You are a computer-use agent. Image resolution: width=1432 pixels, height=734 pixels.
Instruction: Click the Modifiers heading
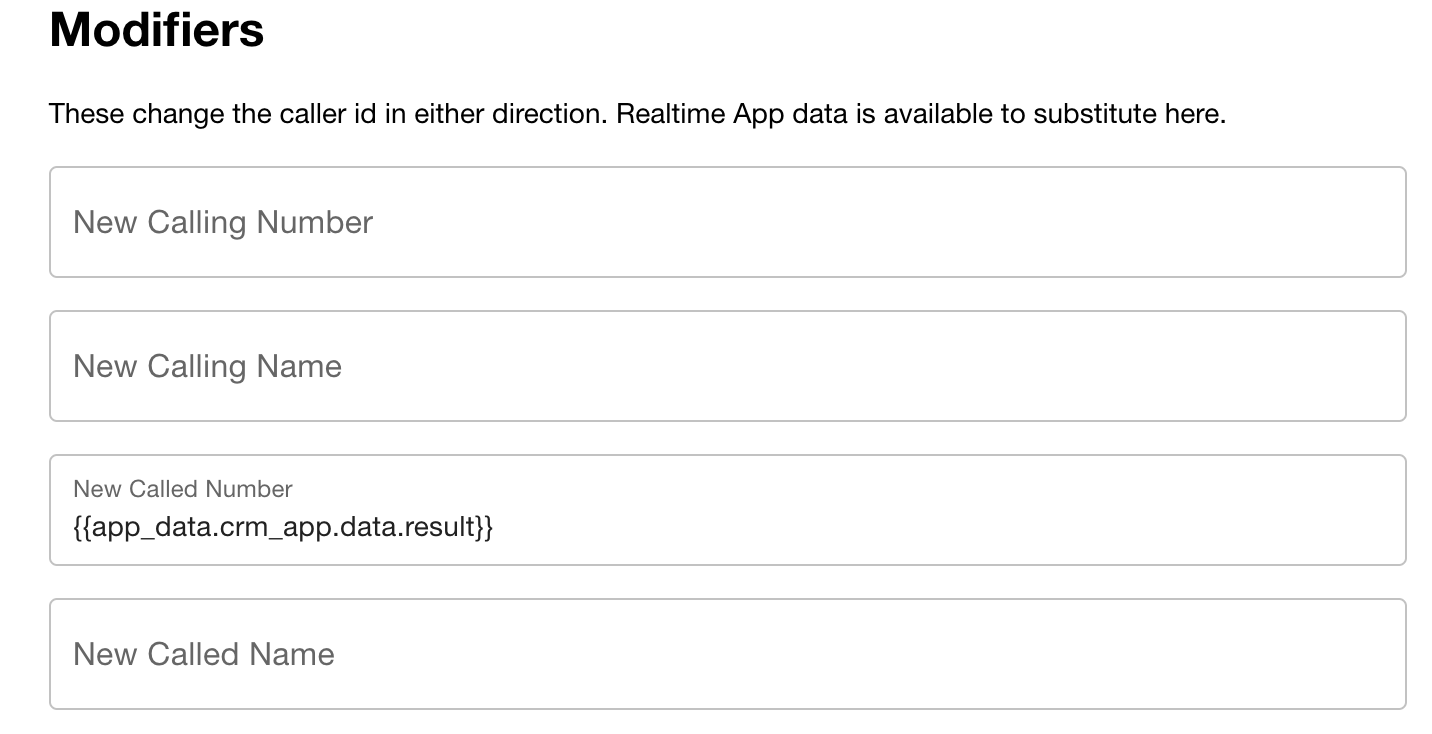click(156, 31)
